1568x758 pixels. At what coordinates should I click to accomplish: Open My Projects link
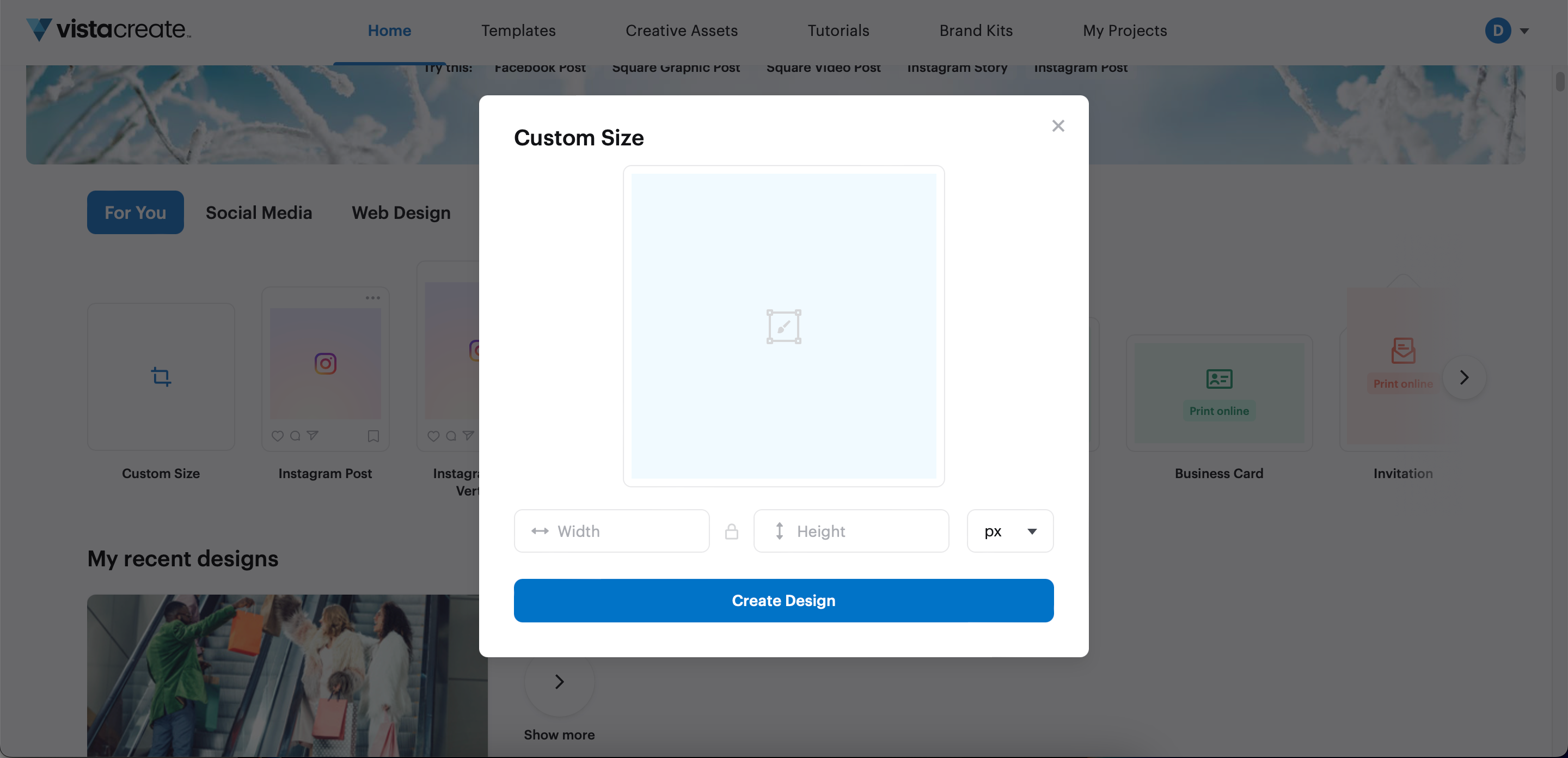point(1124,30)
